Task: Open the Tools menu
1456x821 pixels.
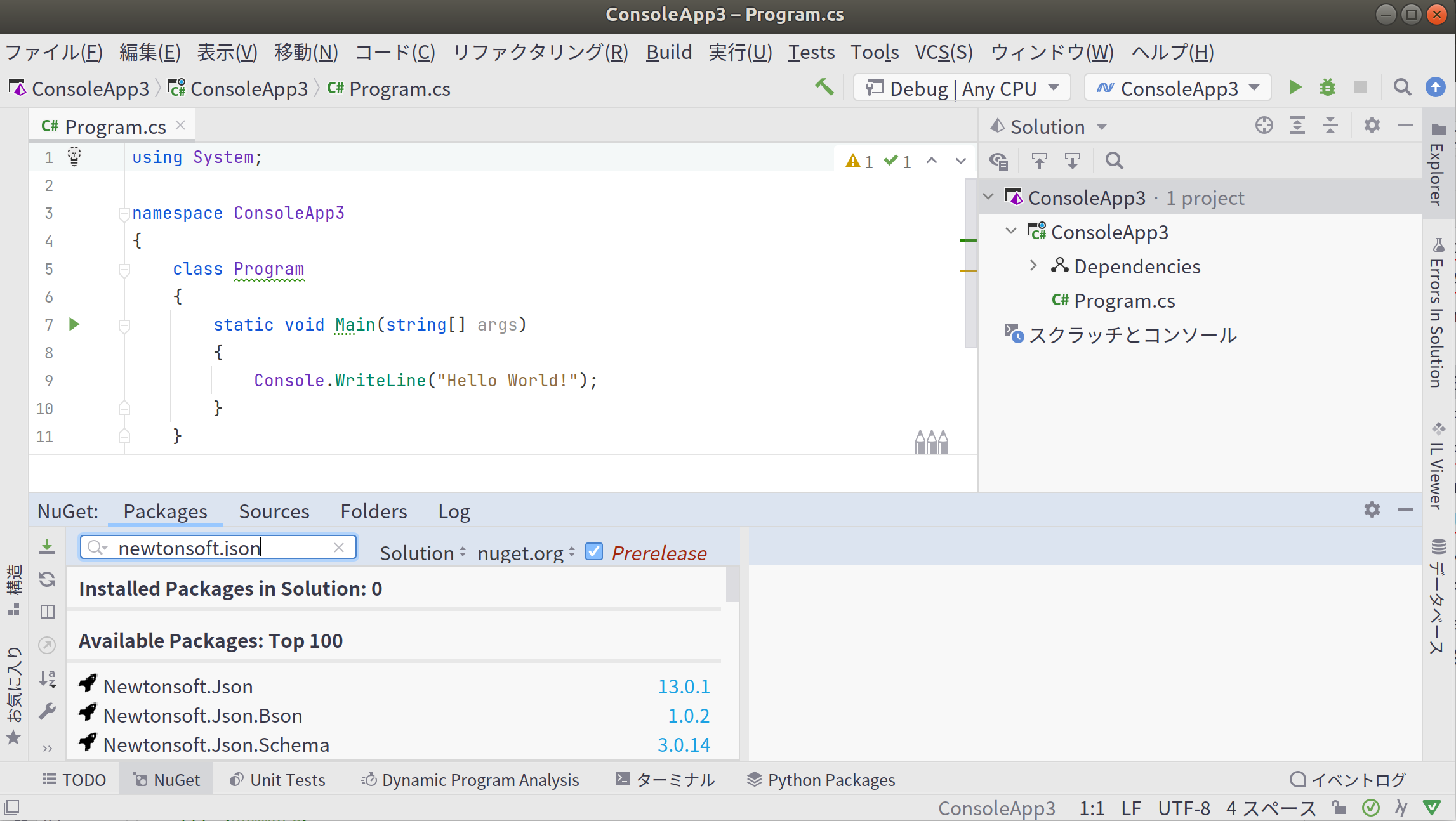Action: (875, 52)
